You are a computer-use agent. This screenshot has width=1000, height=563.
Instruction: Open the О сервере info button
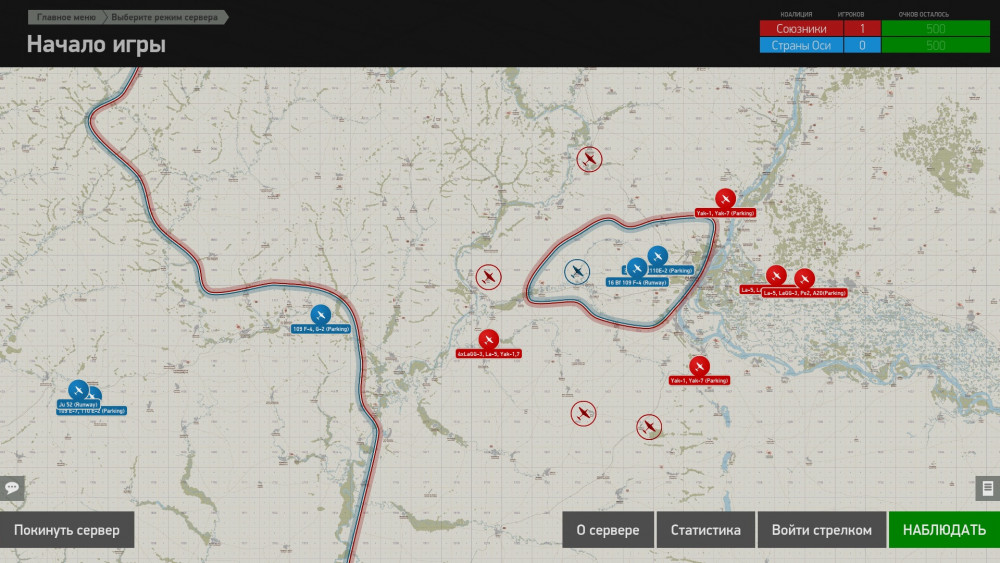coord(608,530)
